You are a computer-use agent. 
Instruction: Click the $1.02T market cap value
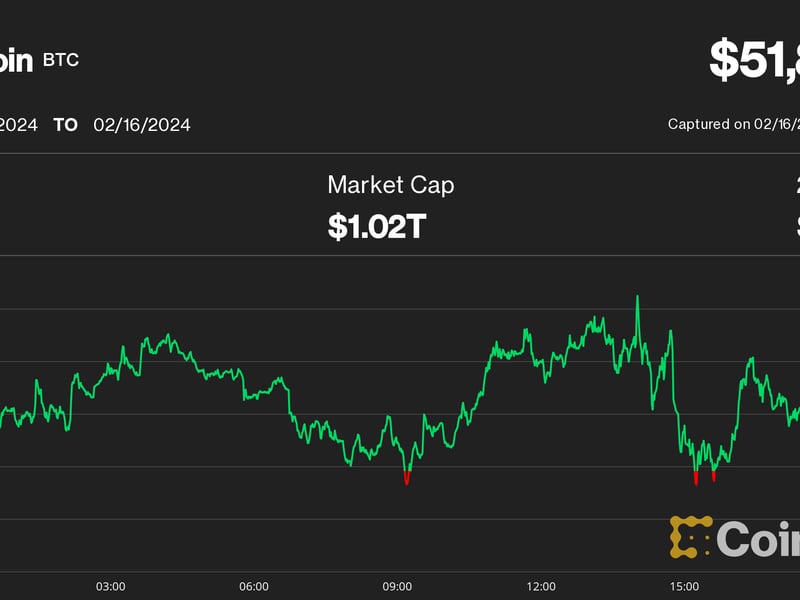click(x=377, y=226)
